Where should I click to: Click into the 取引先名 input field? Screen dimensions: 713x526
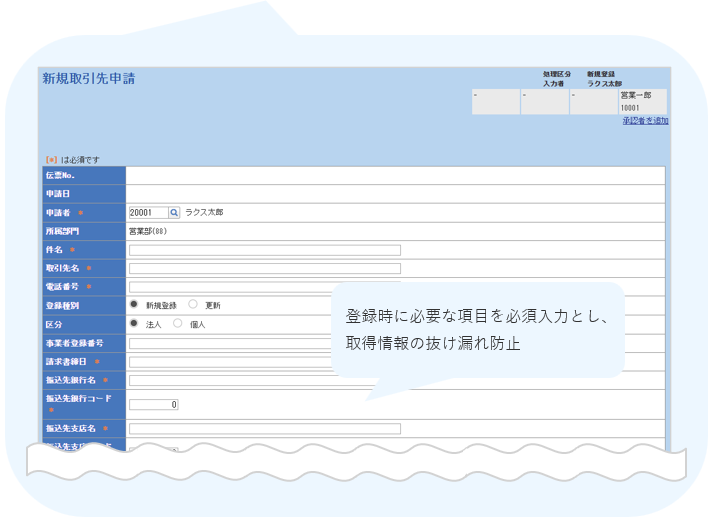click(x=264, y=268)
